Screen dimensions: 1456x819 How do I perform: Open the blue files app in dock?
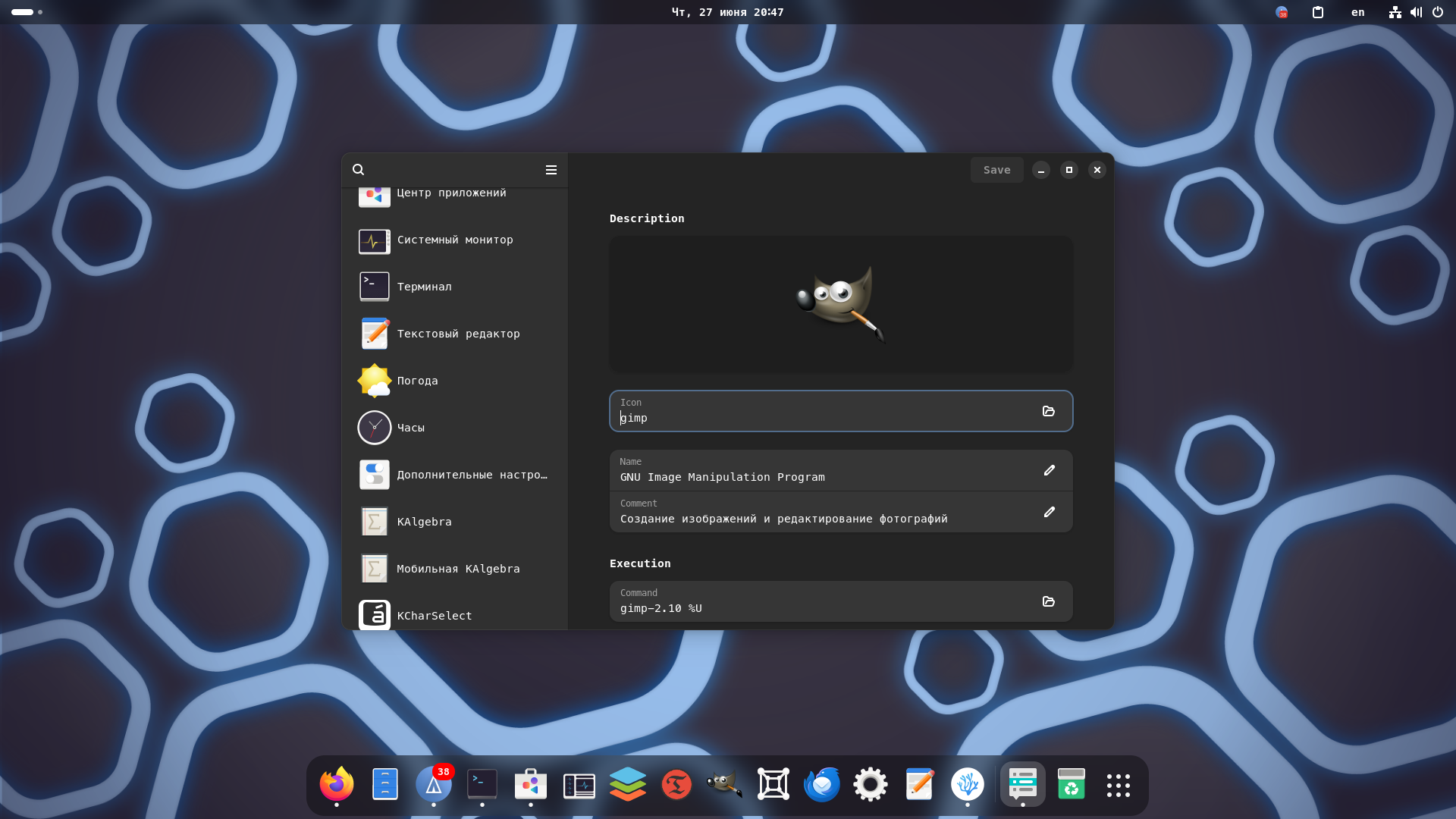click(385, 785)
